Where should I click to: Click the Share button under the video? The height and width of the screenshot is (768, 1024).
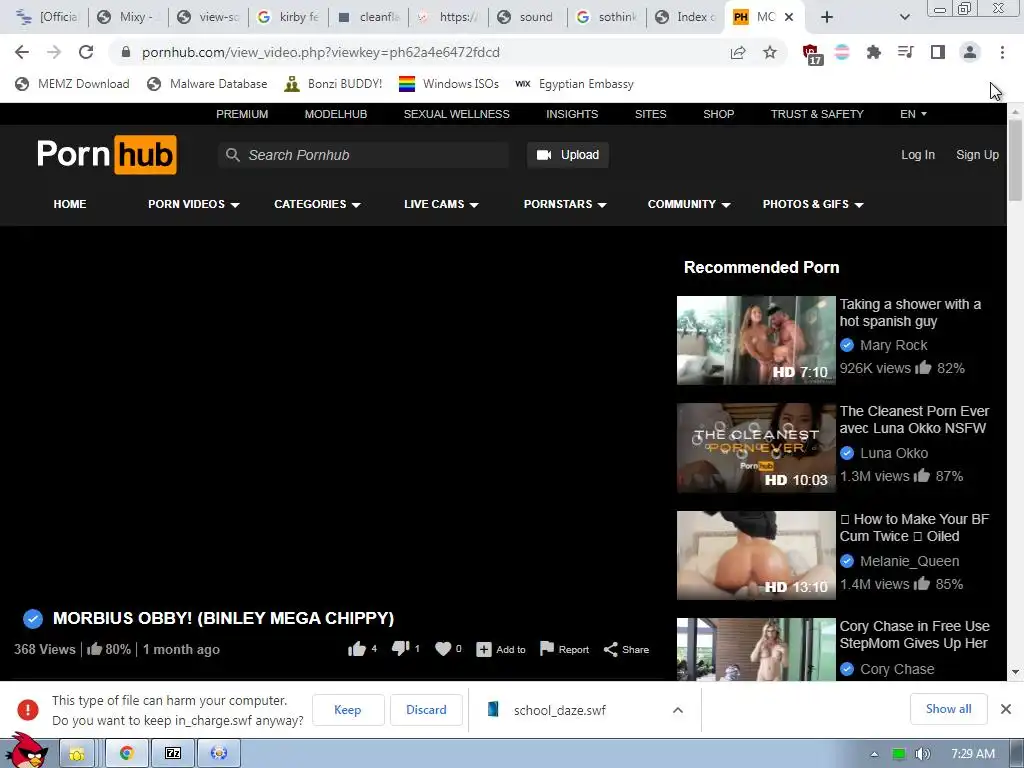point(626,649)
